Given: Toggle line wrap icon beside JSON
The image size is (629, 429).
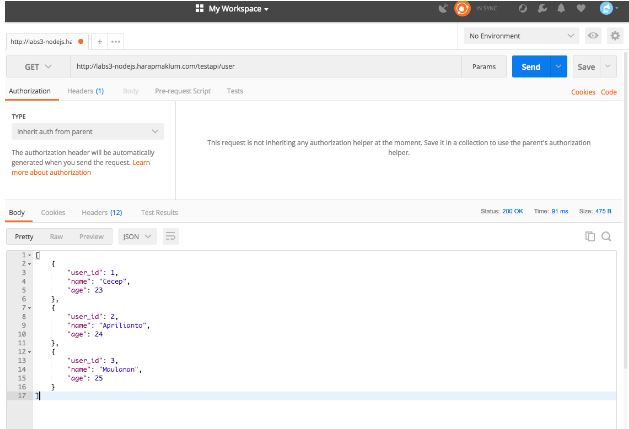Looking at the screenshot, I should [171, 236].
